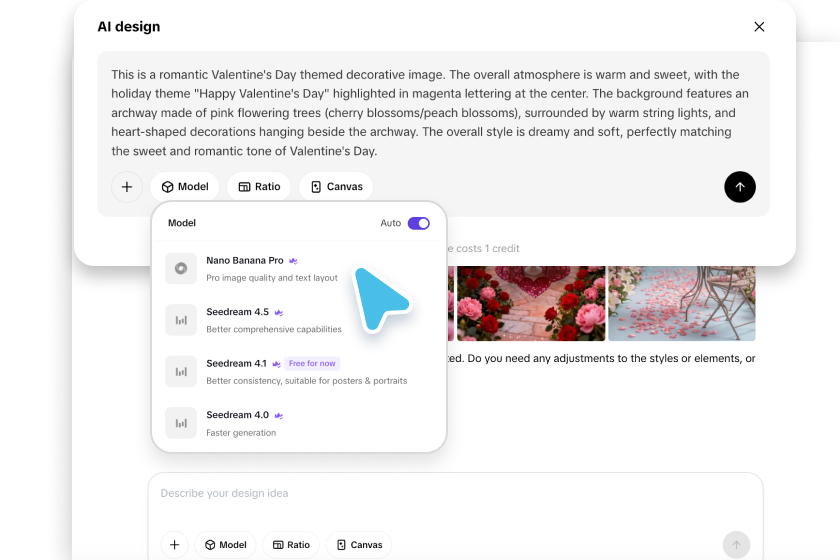
Task: Open the Canvas options in the top prompt
Action: (336, 187)
